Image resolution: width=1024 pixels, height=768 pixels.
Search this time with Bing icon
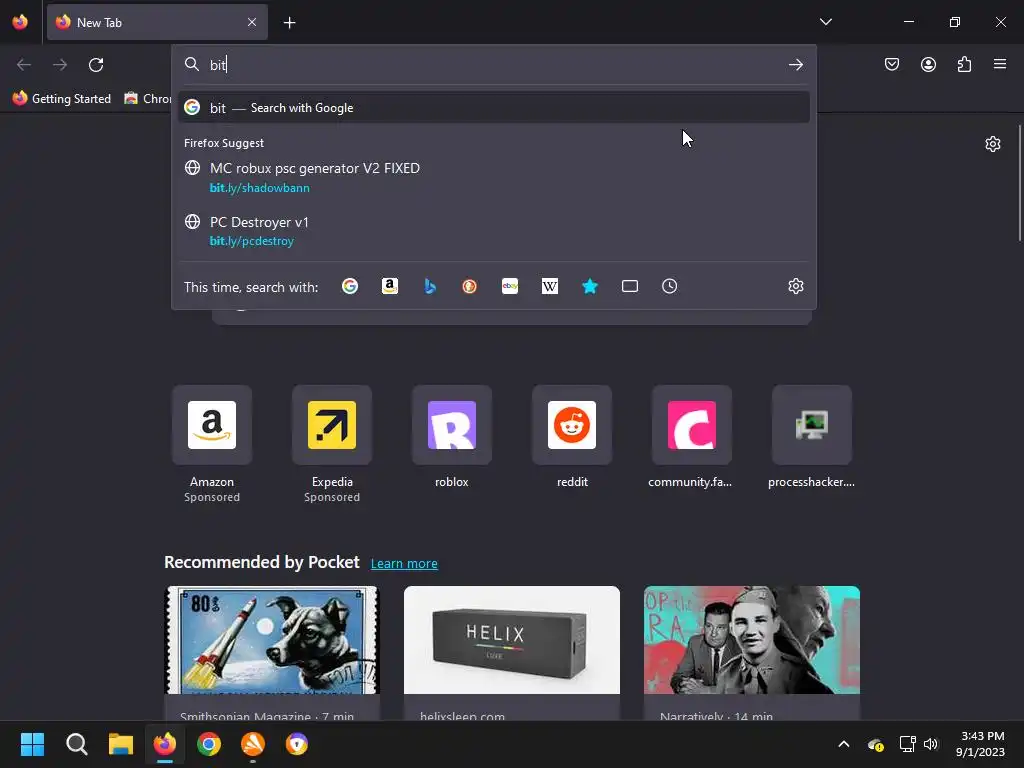pos(430,286)
